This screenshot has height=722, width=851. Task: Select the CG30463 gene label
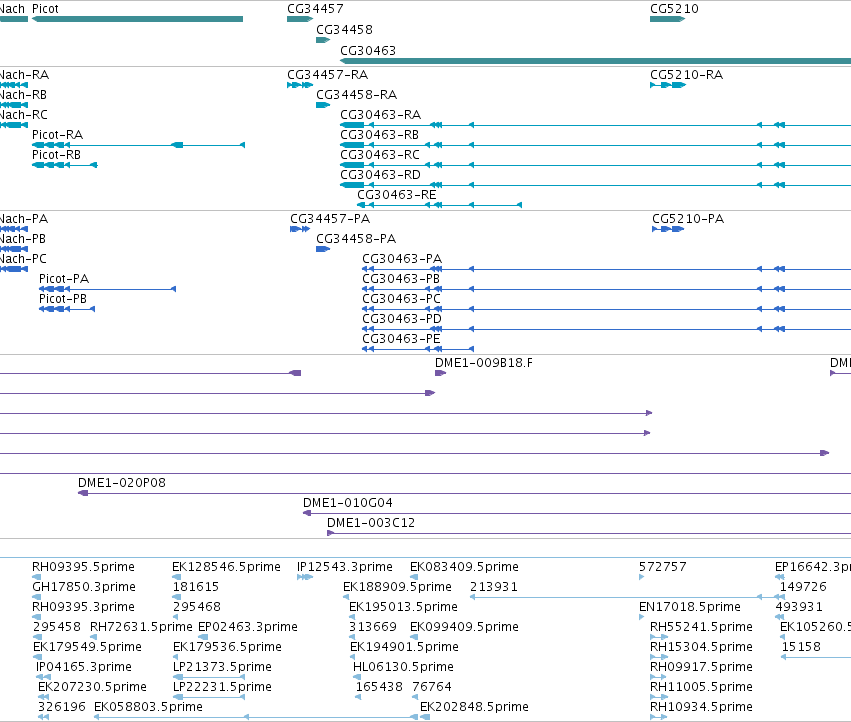click(x=368, y=50)
